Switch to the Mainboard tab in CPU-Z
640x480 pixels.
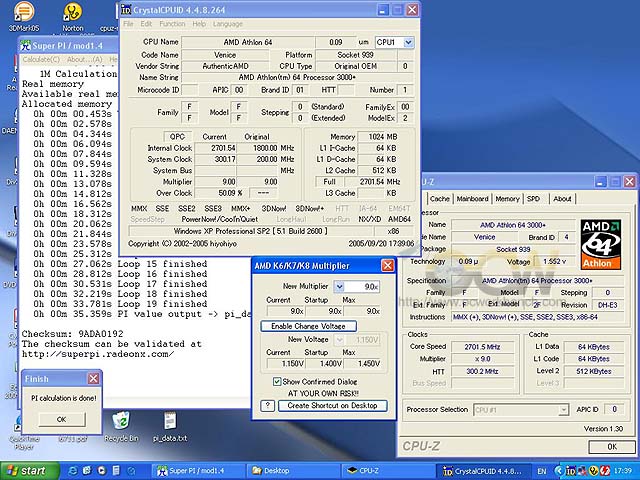click(472, 199)
